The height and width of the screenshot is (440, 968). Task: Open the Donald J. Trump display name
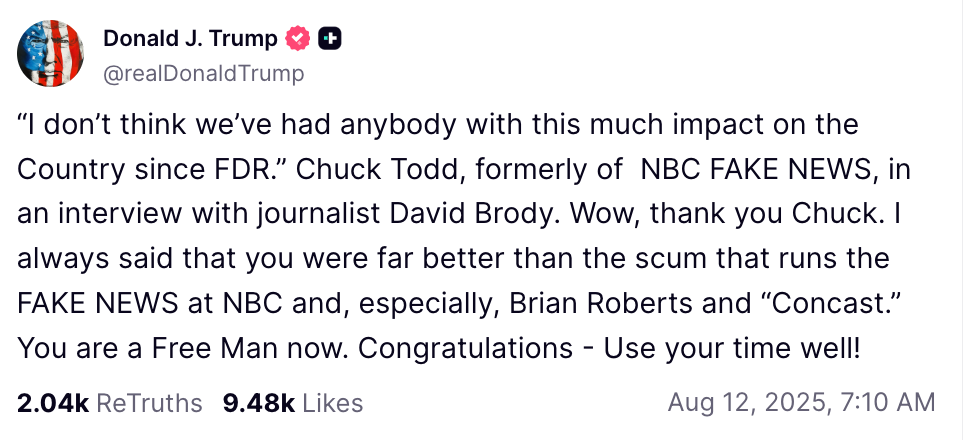pos(190,38)
